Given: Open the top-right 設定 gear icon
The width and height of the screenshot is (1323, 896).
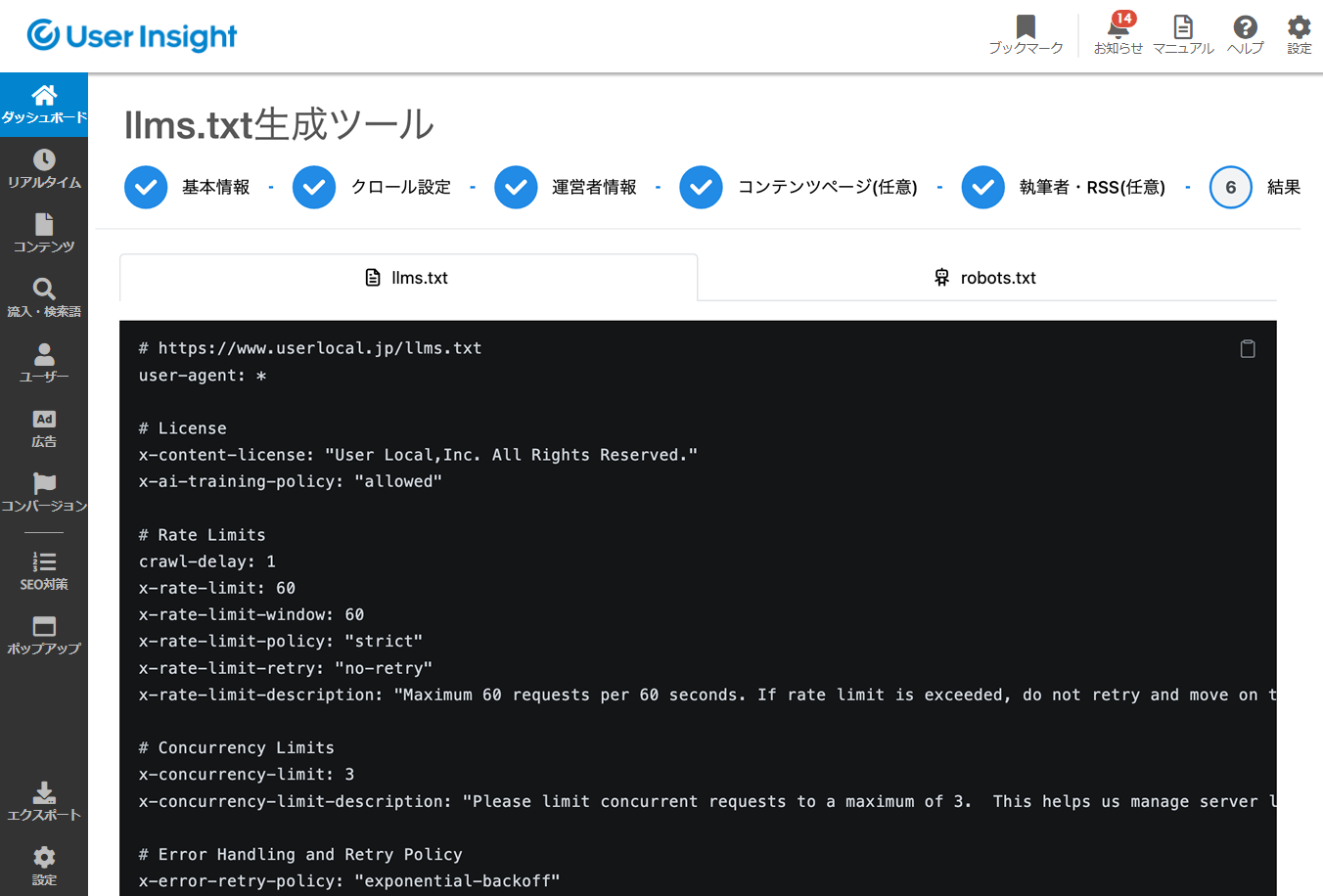Looking at the screenshot, I should coord(1299,26).
